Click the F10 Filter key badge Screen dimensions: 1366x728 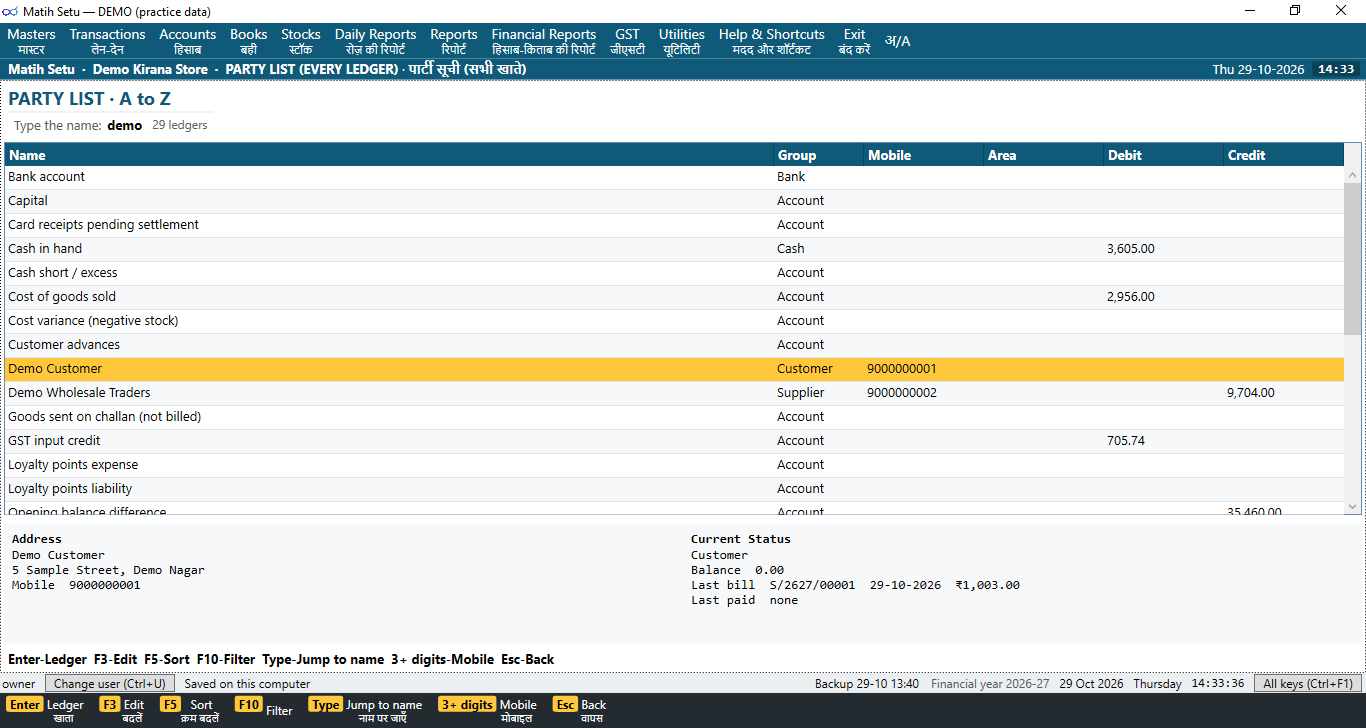tap(264, 710)
